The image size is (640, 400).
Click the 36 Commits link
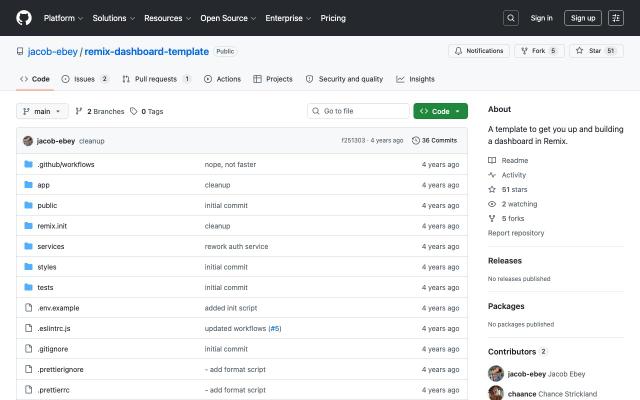pyautogui.click(x=435, y=140)
